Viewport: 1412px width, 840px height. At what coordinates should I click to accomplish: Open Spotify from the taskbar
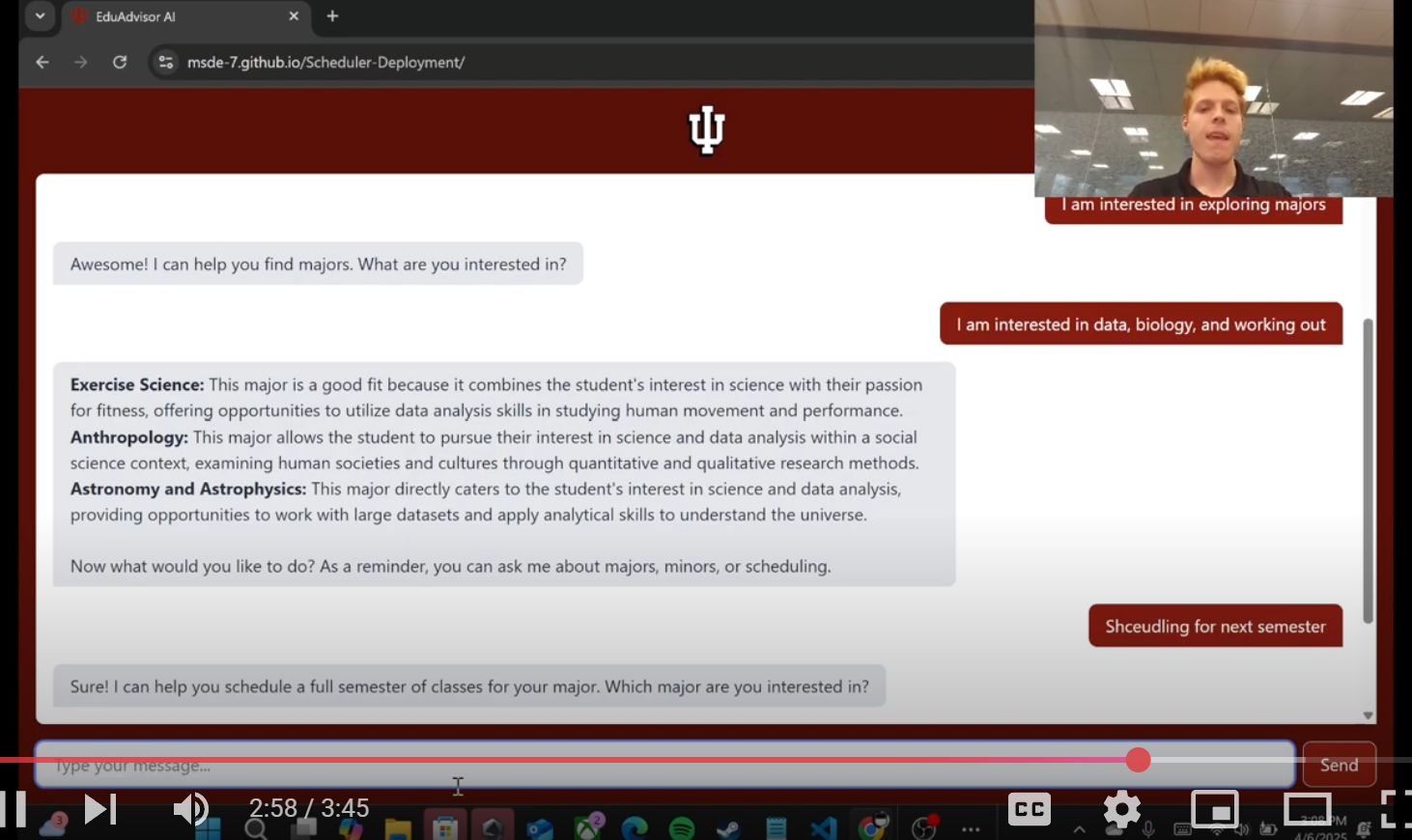click(x=682, y=828)
